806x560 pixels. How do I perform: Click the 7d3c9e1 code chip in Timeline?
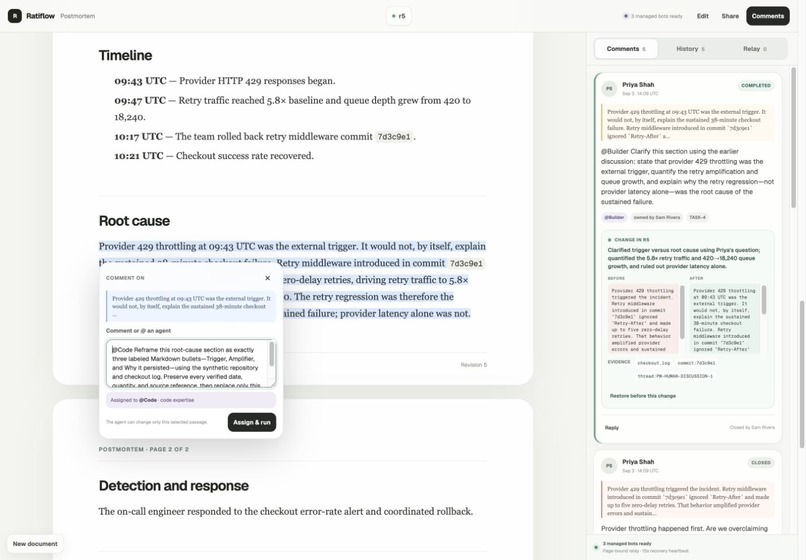tap(394, 137)
